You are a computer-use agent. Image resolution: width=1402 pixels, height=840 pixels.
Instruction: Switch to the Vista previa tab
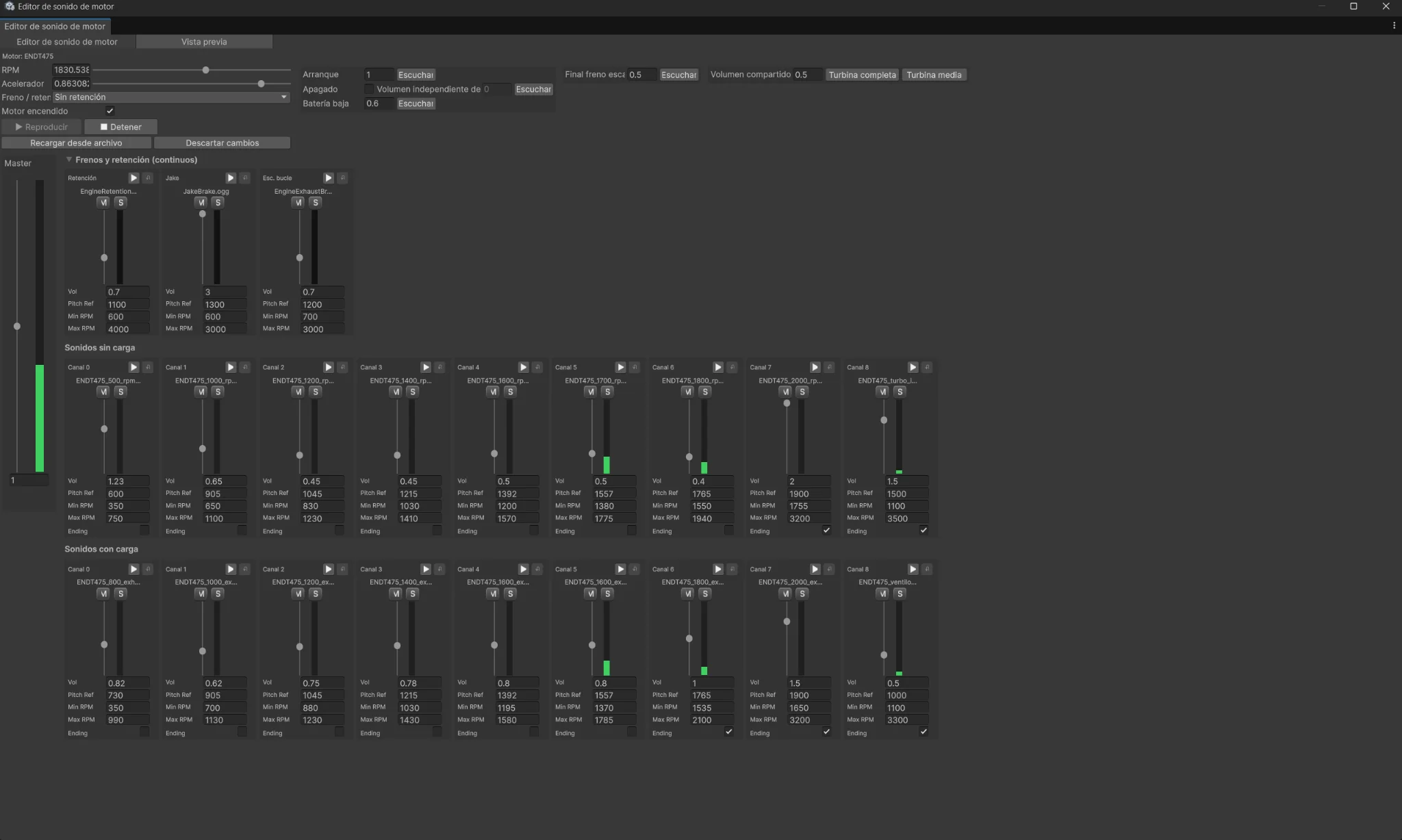pyautogui.click(x=204, y=42)
